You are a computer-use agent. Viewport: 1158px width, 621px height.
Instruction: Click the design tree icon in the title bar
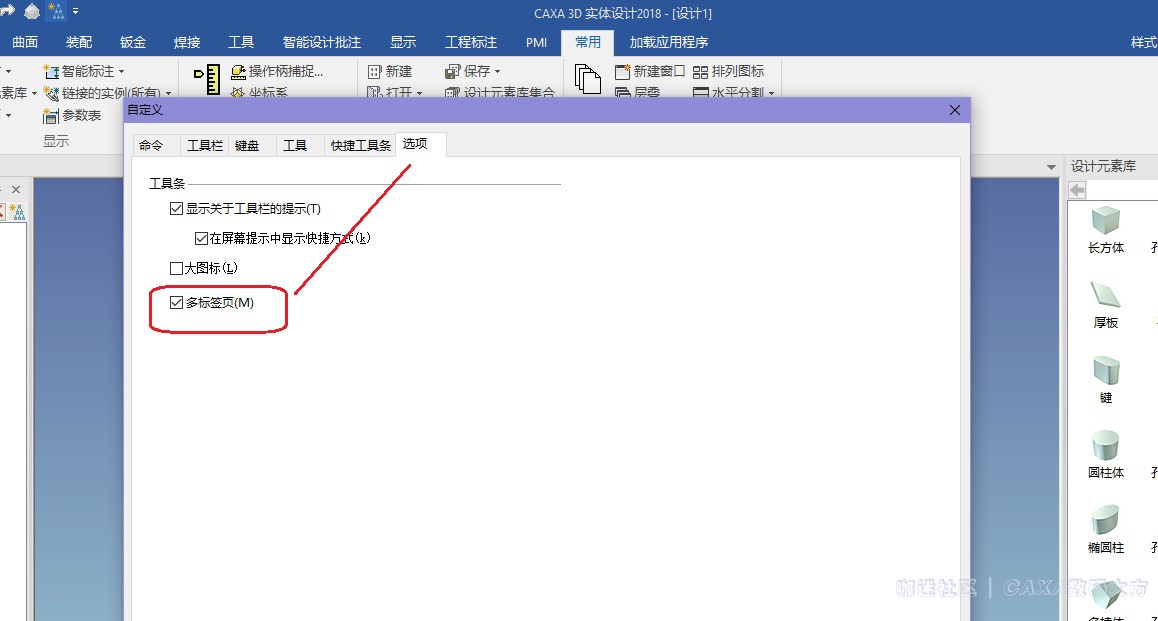(x=56, y=11)
